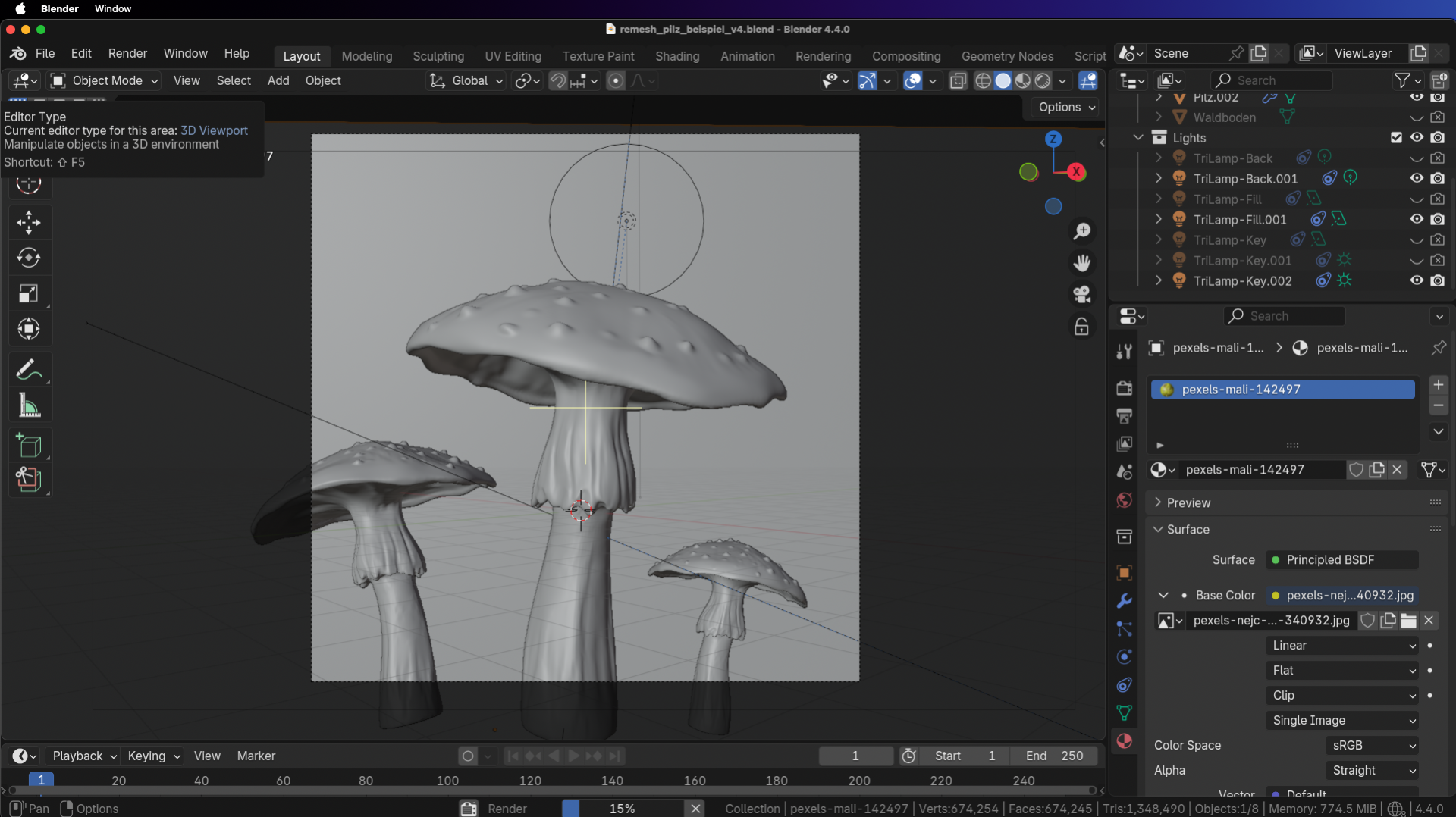This screenshot has height=817, width=1456.
Task: Click the End frame field
Action: (1054, 756)
